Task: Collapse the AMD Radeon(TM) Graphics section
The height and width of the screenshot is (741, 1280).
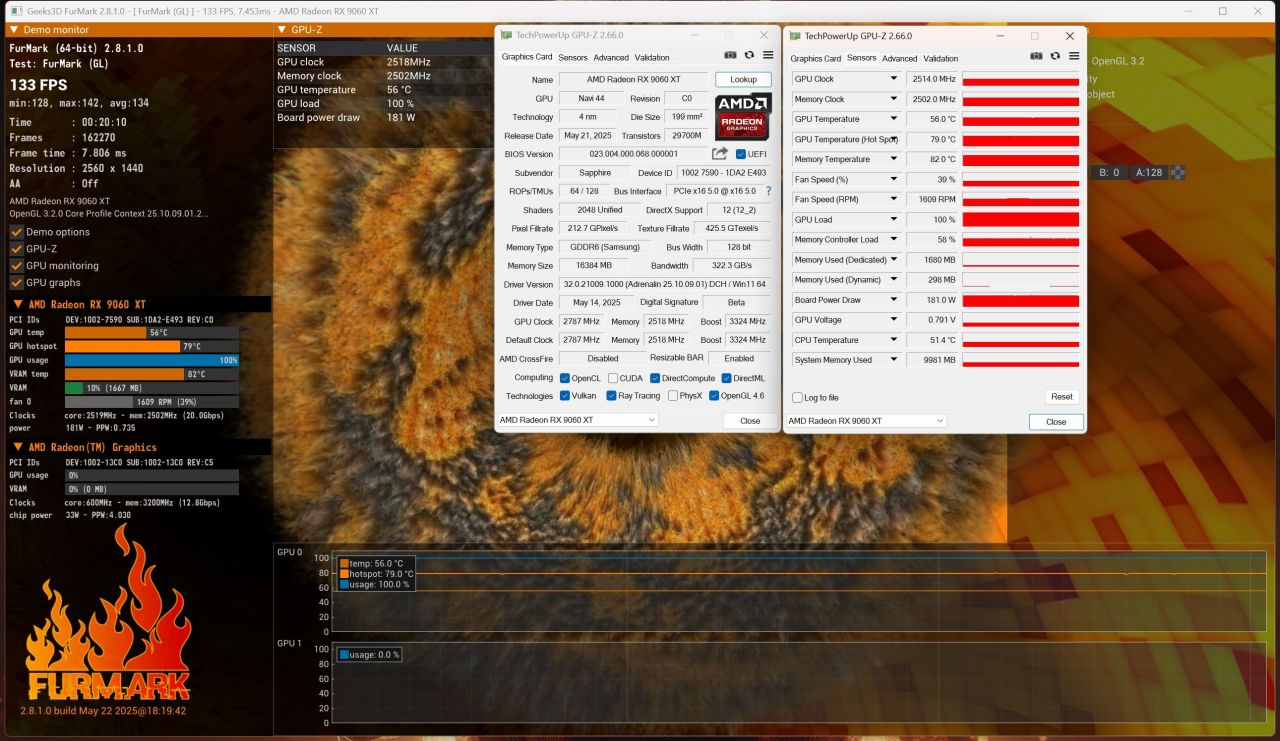Action: (x=18, y=447)
